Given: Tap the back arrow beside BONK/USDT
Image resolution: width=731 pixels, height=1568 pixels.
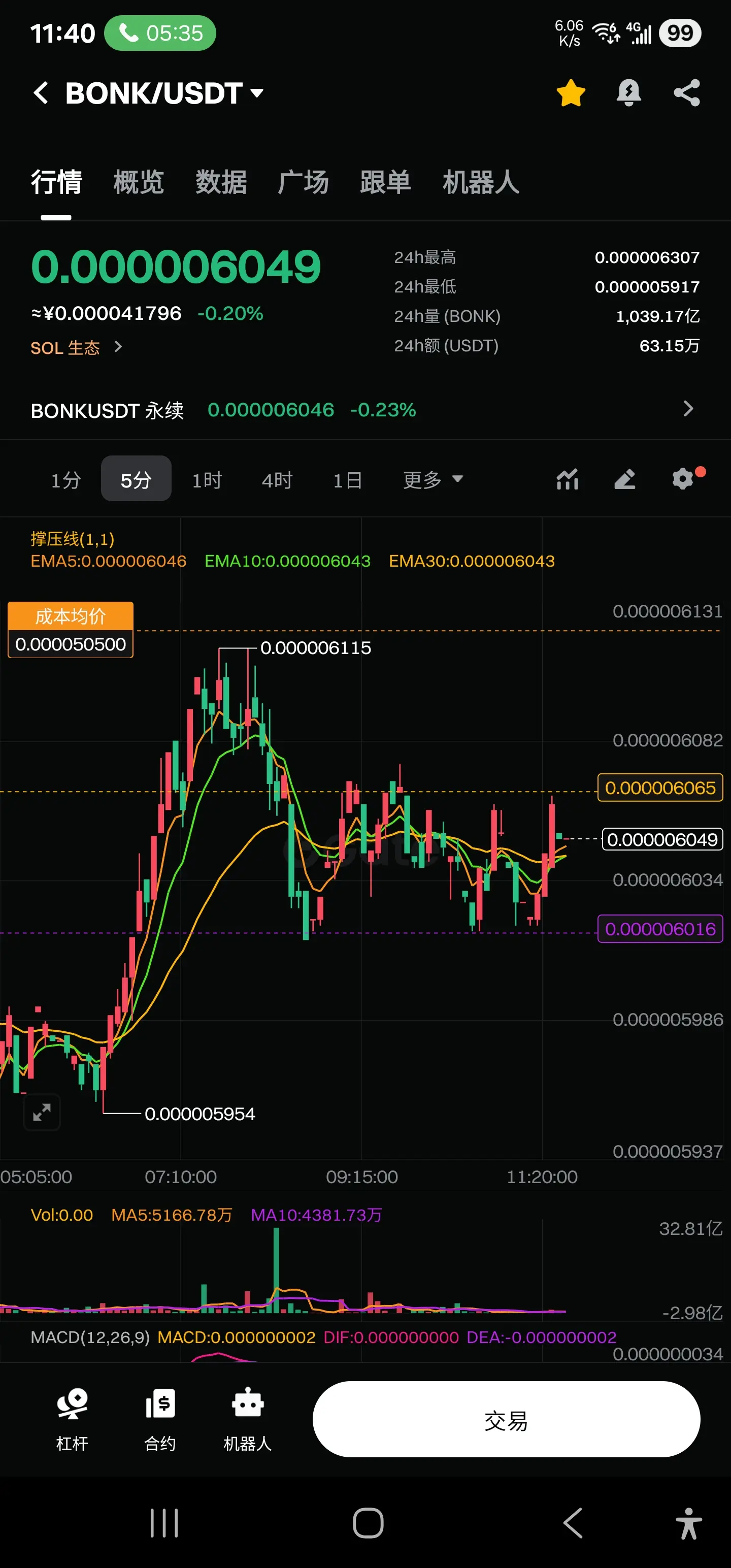Looking at the screenshot, I should [x=42, y=93].
